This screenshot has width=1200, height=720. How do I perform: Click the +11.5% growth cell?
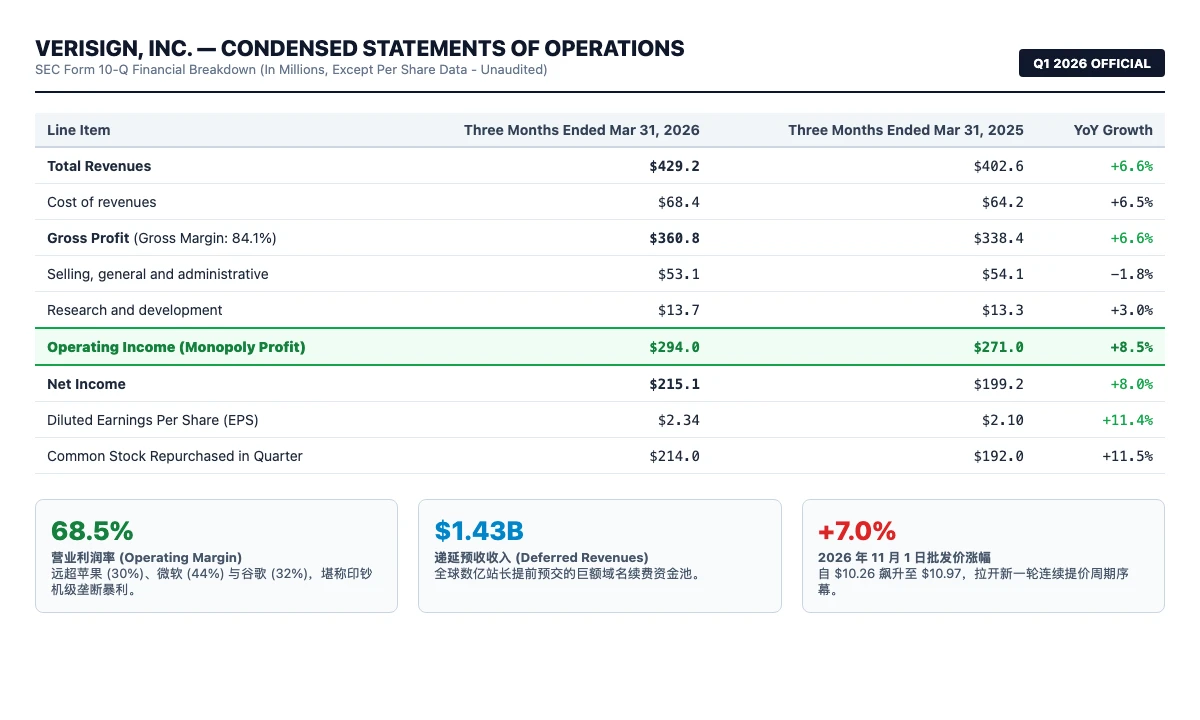coord(1127,456)
